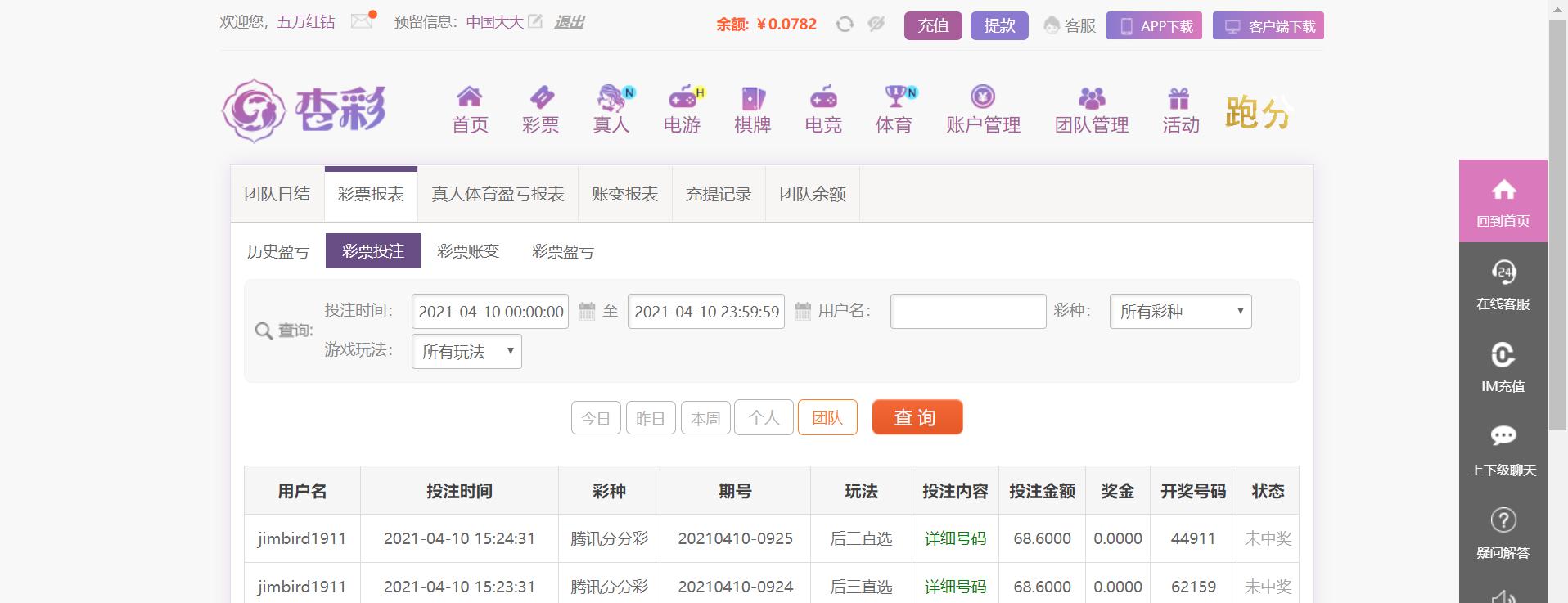Select 团队 team filter
1568x603 pixels.
(x=827, y=417)
